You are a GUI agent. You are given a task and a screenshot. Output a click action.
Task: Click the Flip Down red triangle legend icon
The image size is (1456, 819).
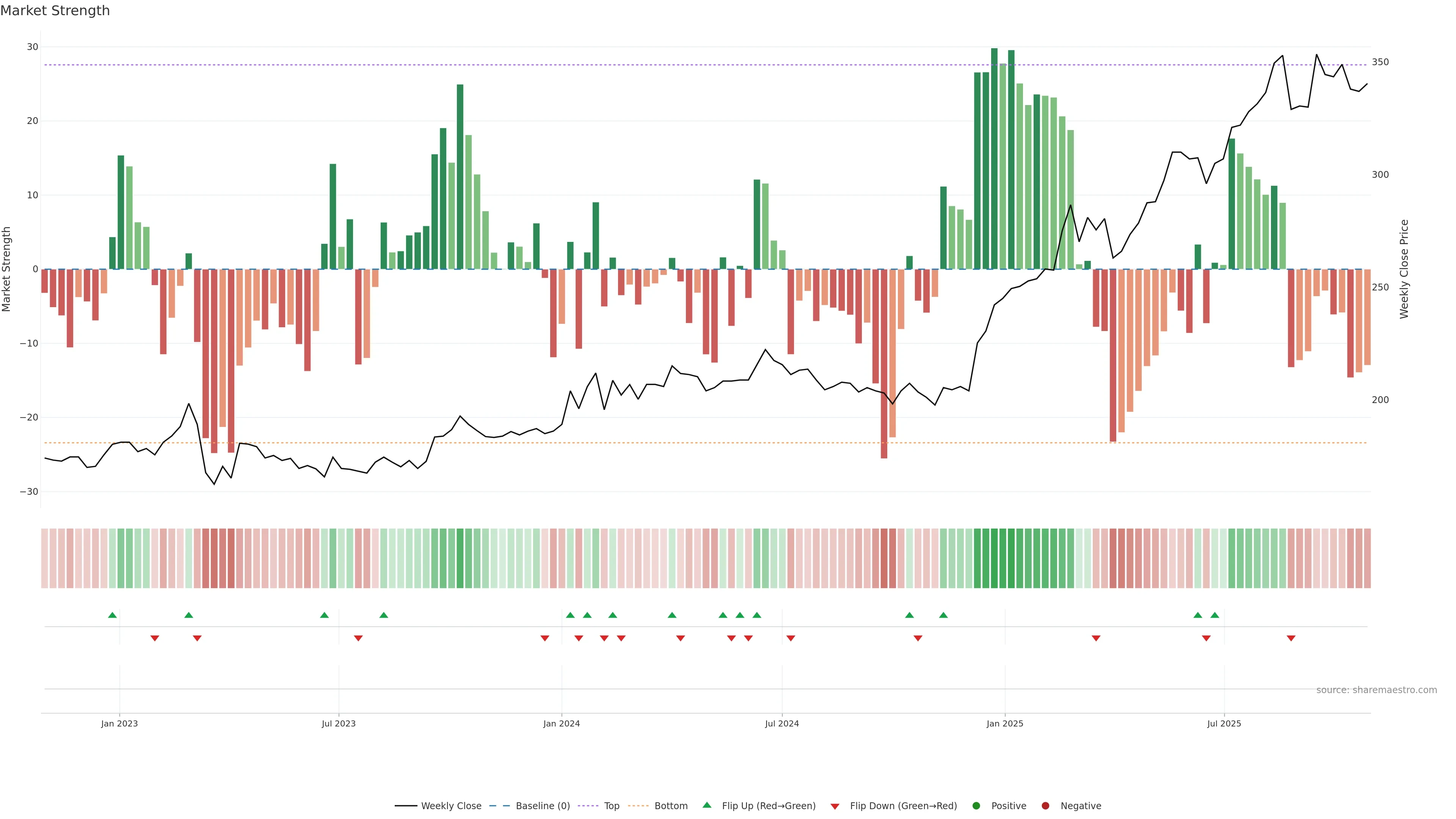[x=835, y=806]
